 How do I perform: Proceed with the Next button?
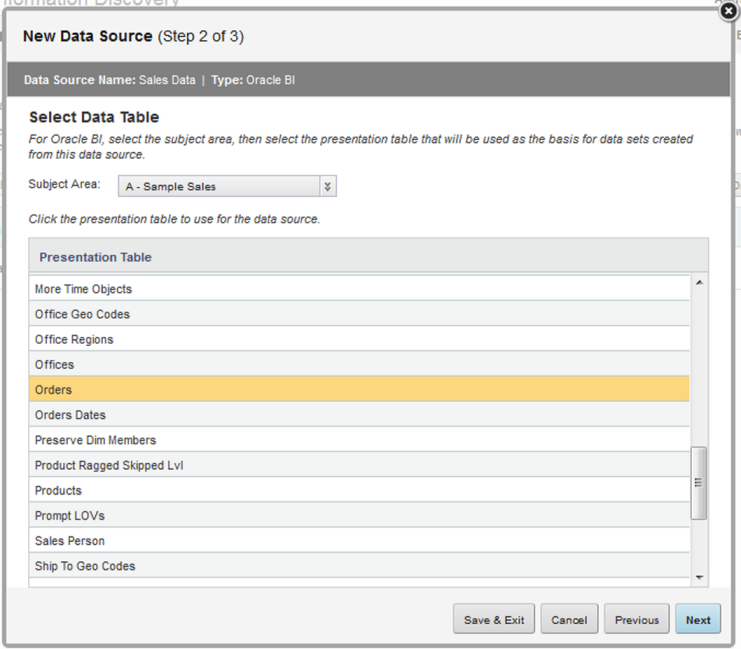(x=698, y=619)
